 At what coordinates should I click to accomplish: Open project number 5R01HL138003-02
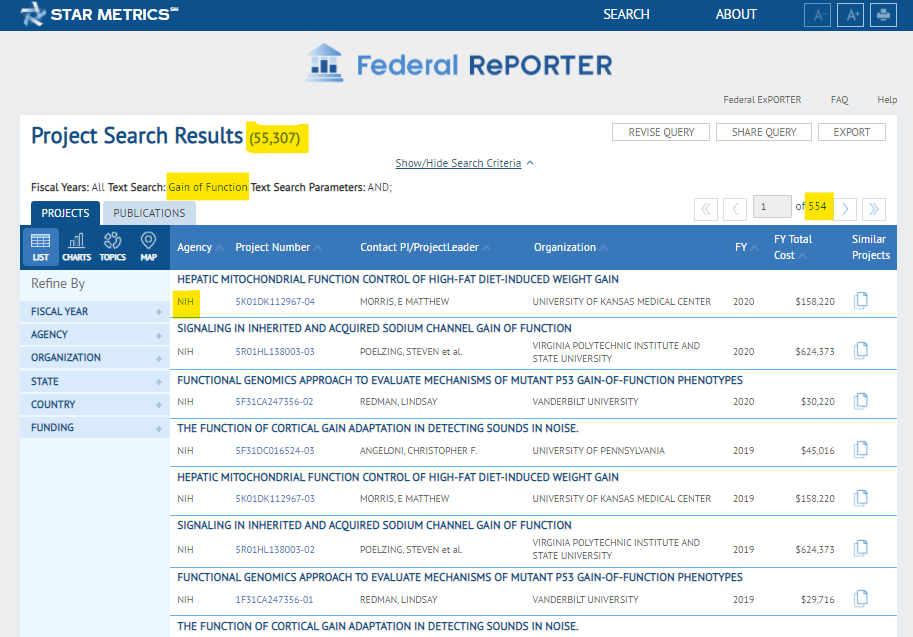tap(275, 550)
